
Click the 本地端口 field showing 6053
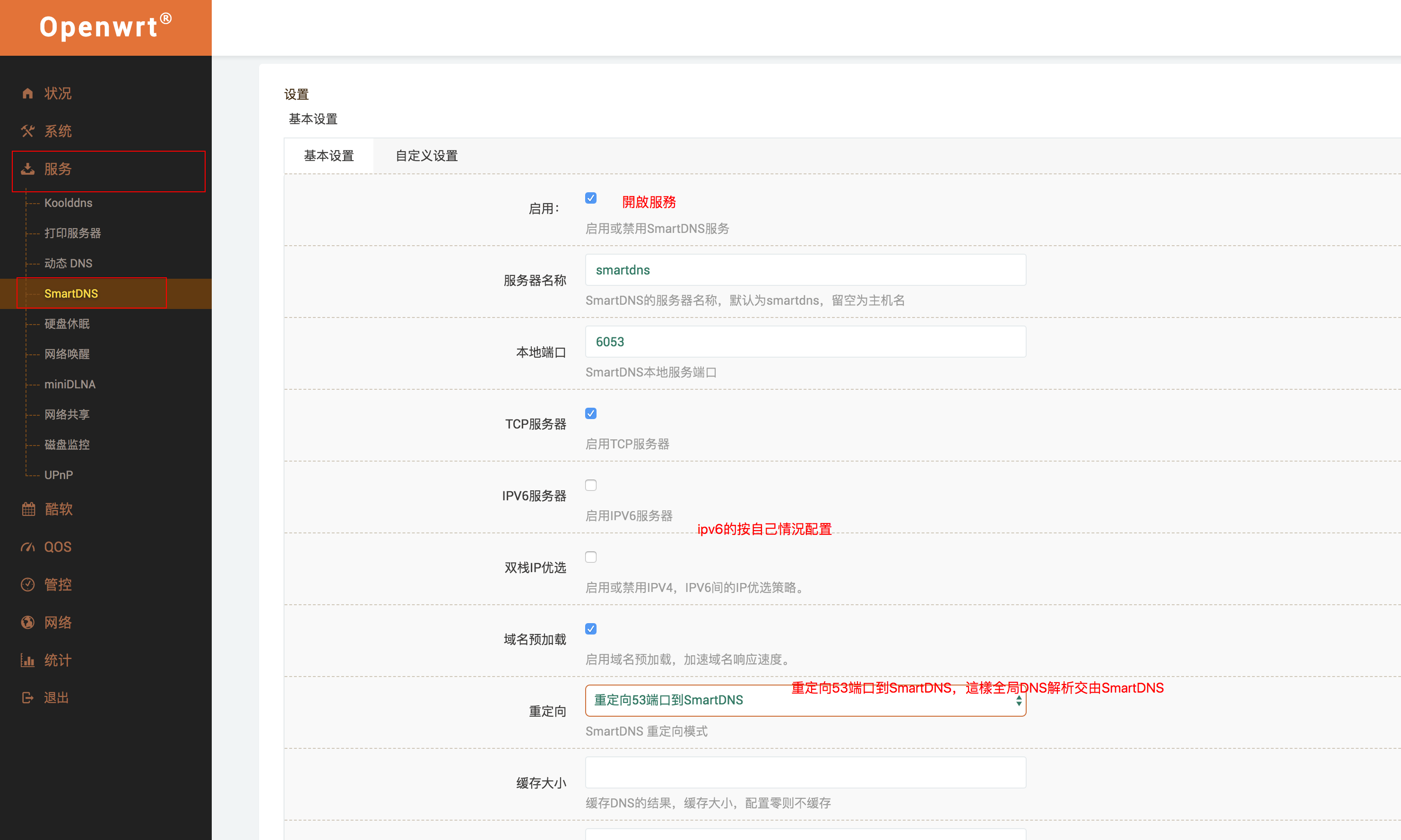pos(805,342)
